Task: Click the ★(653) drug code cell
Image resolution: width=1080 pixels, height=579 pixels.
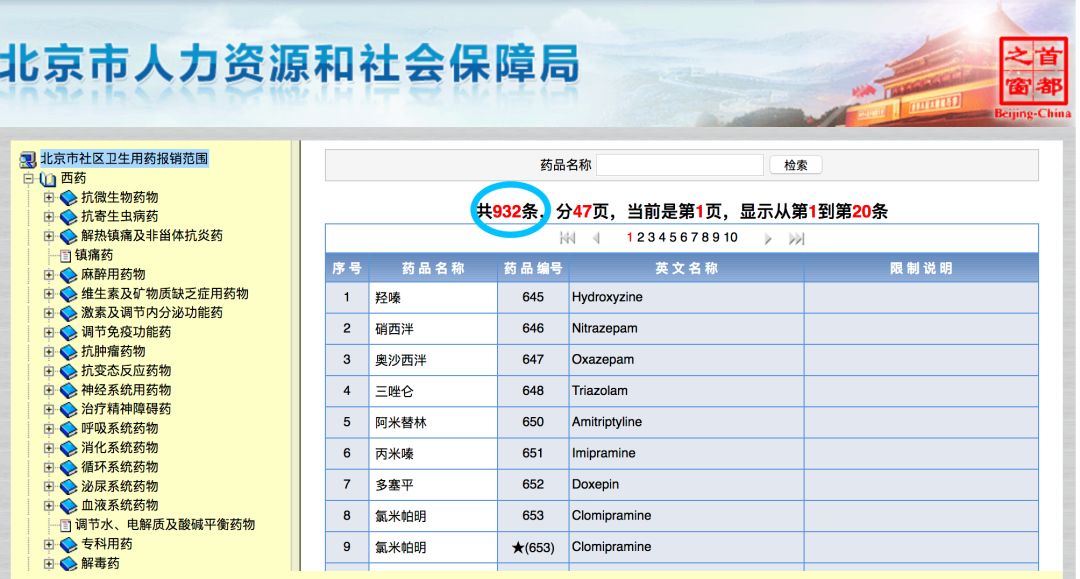Action: pos(533,547)
